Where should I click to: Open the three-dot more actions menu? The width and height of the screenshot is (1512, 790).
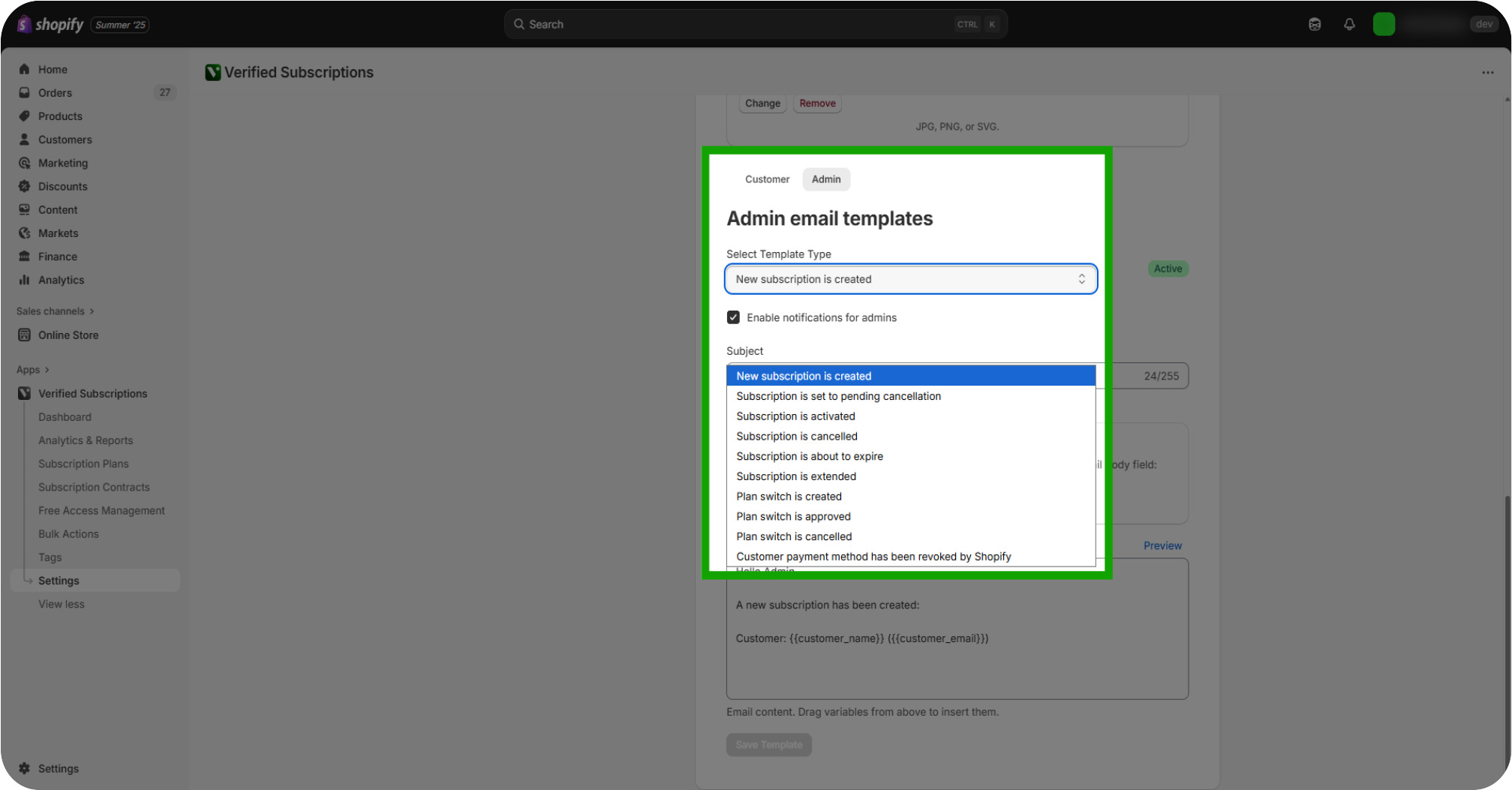click(1487, 72)
